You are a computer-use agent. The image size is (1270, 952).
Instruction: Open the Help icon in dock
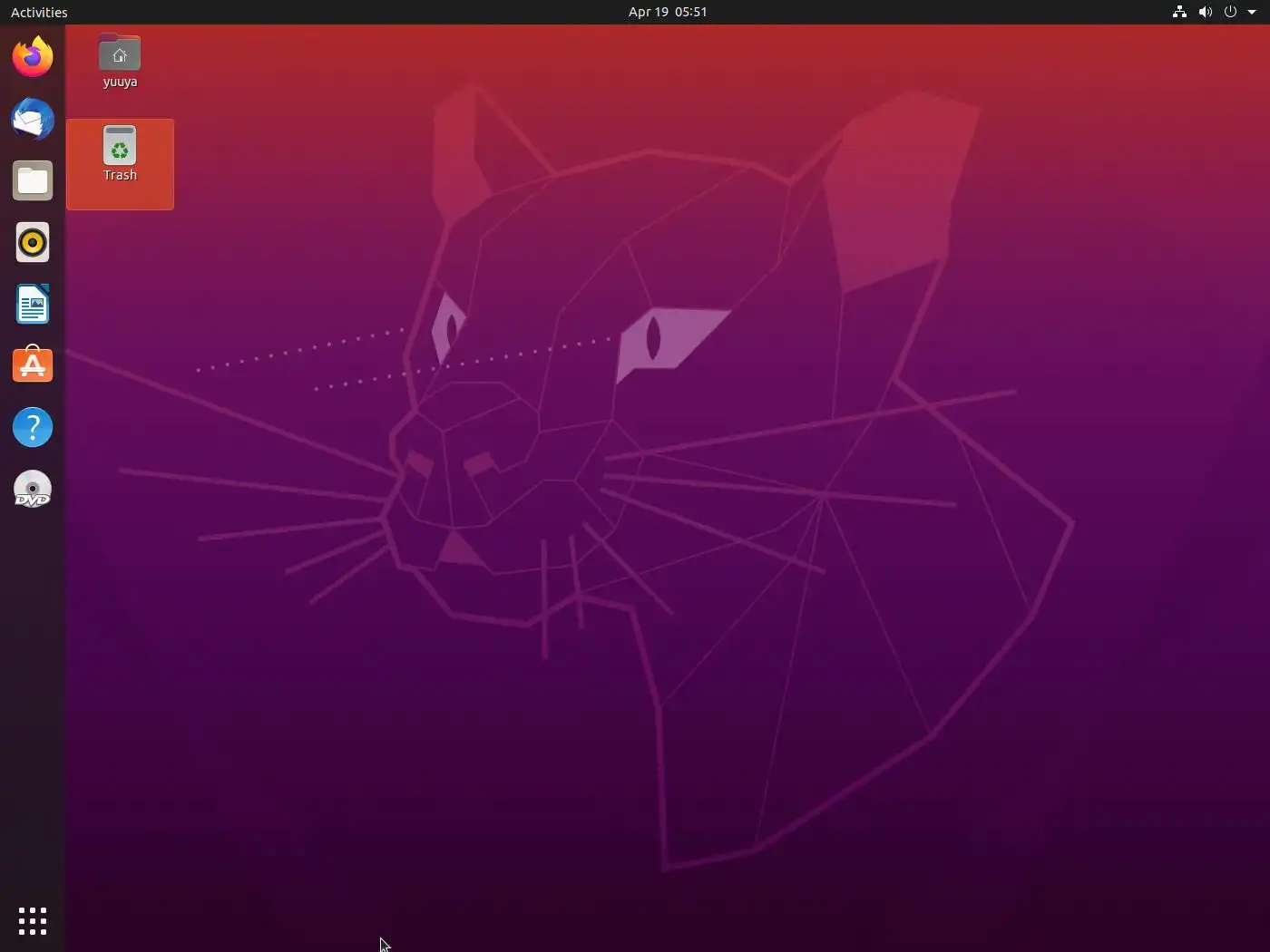pos(33,427)
